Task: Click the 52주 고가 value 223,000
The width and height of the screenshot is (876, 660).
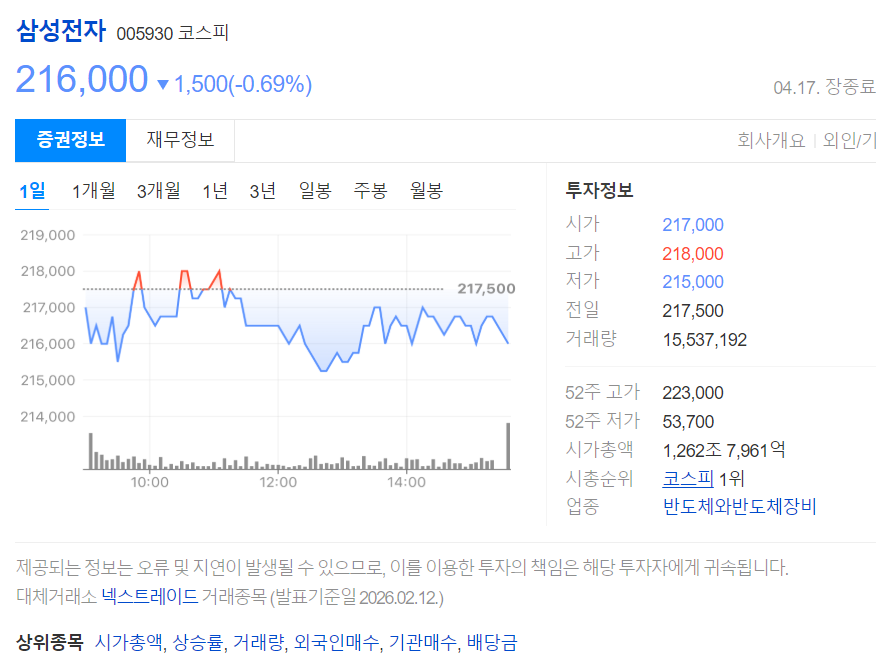Action: click(x=693, y=393)
